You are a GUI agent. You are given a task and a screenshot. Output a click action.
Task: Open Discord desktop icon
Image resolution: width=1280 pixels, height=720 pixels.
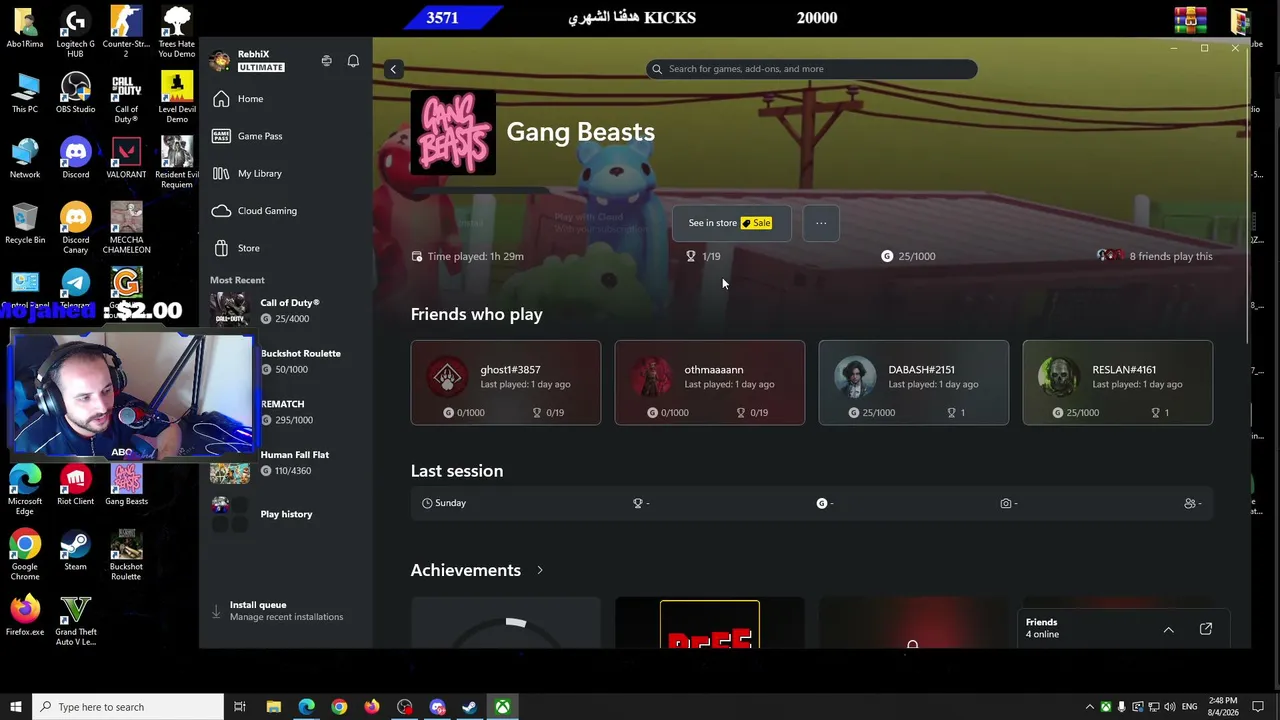(75, 159)
